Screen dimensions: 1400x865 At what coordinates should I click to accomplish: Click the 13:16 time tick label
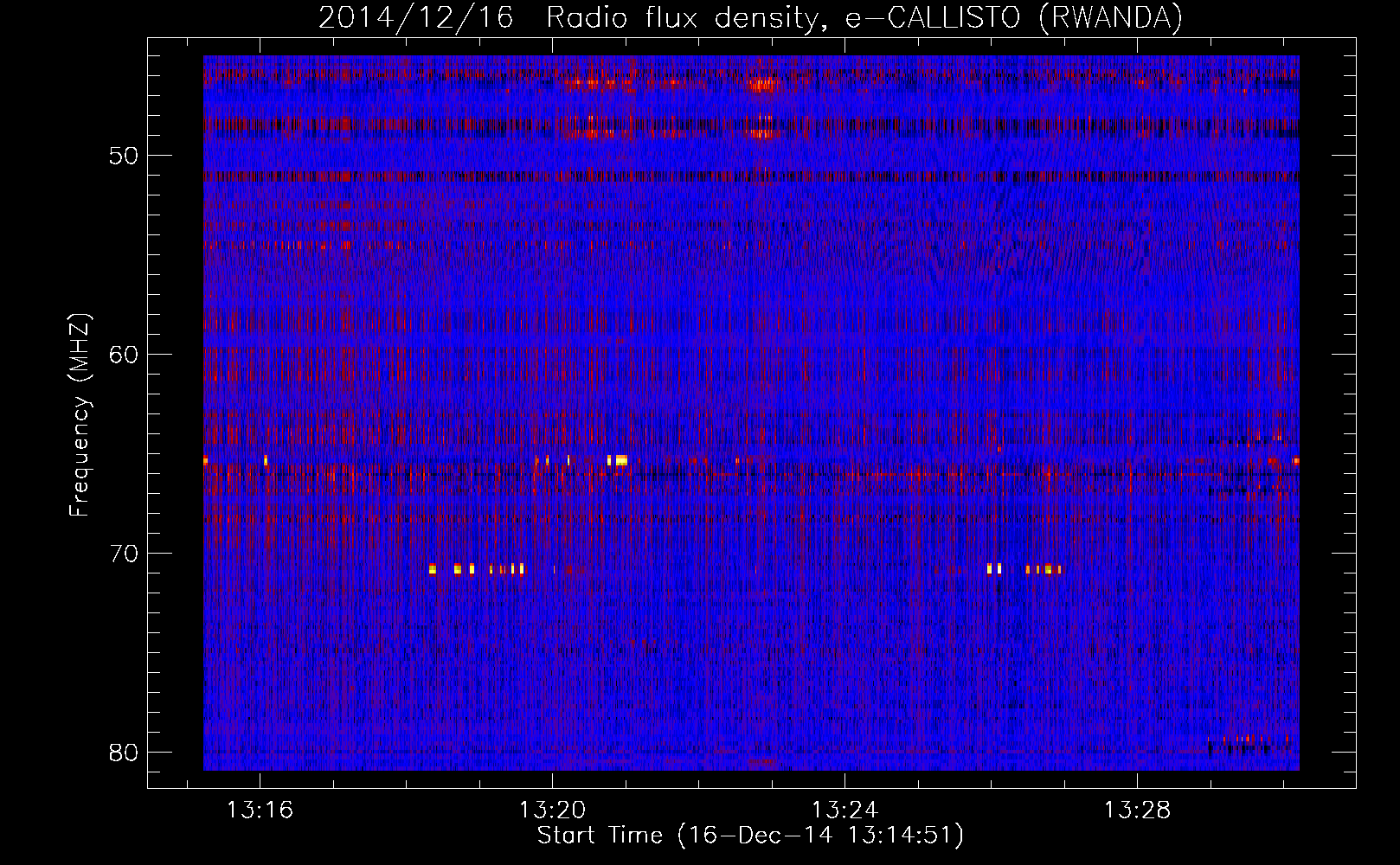tap(260, 811)
